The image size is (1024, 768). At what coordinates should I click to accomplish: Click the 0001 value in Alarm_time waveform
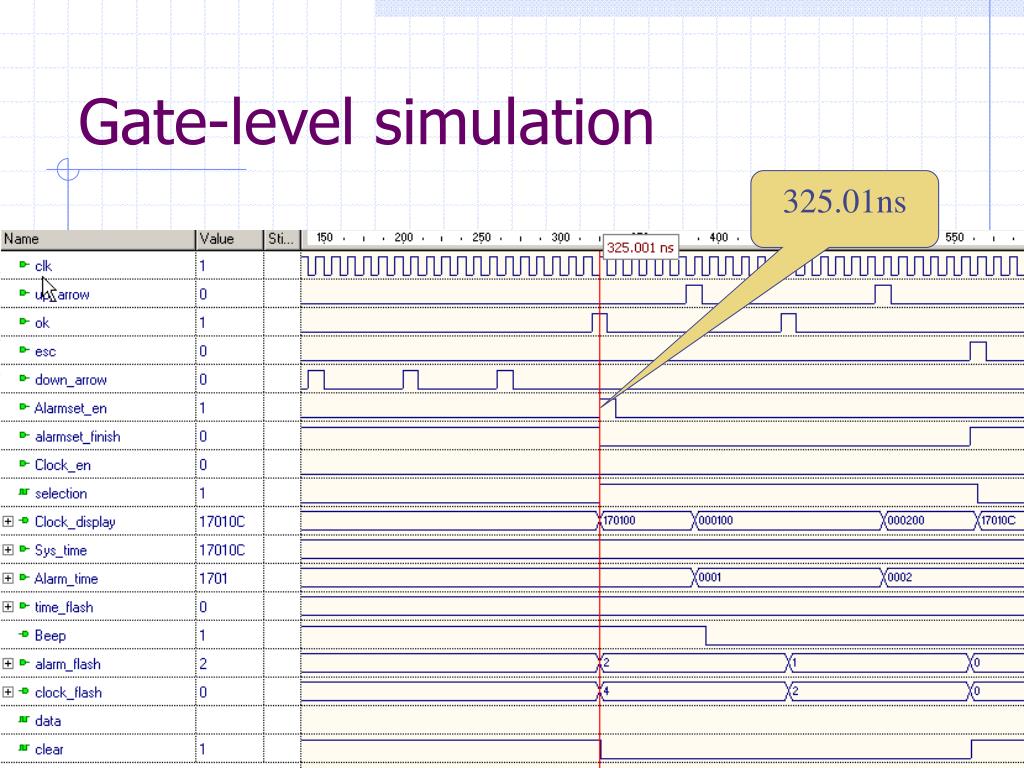click(710, 577)
